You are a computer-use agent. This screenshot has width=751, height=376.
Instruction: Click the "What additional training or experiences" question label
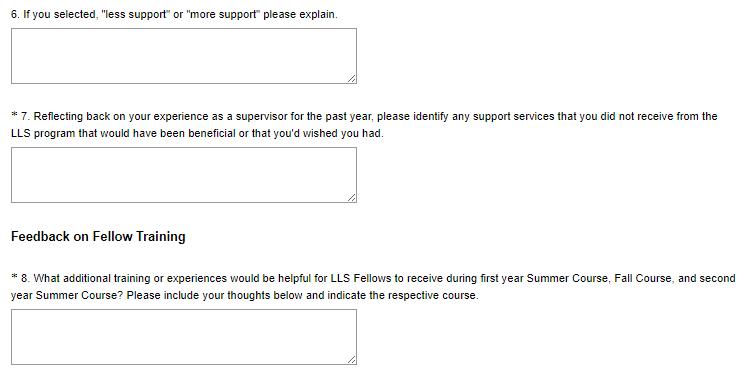(373, 286)
